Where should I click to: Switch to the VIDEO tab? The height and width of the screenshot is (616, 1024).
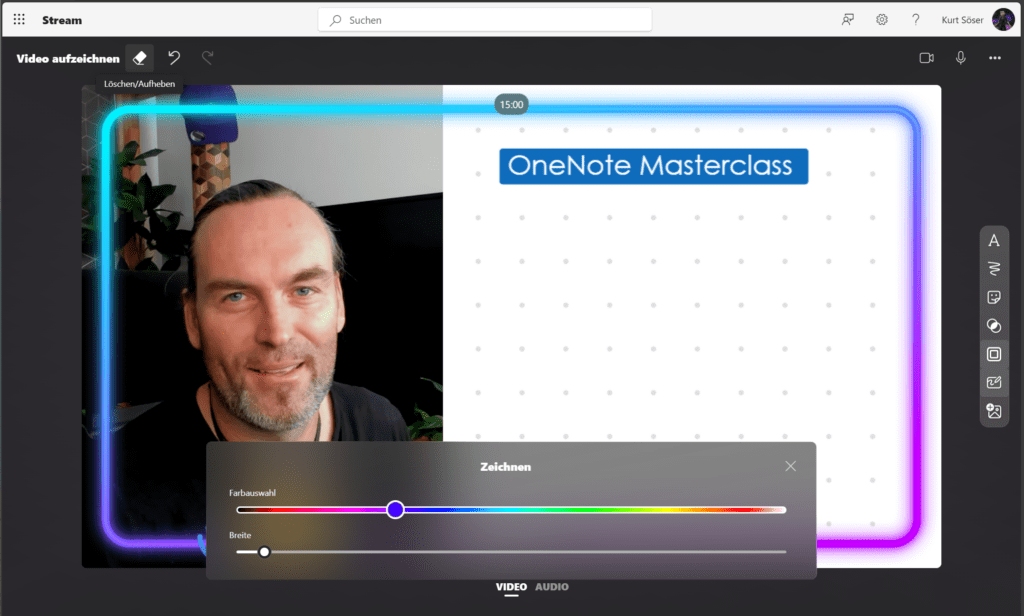[x=511, y=587]
